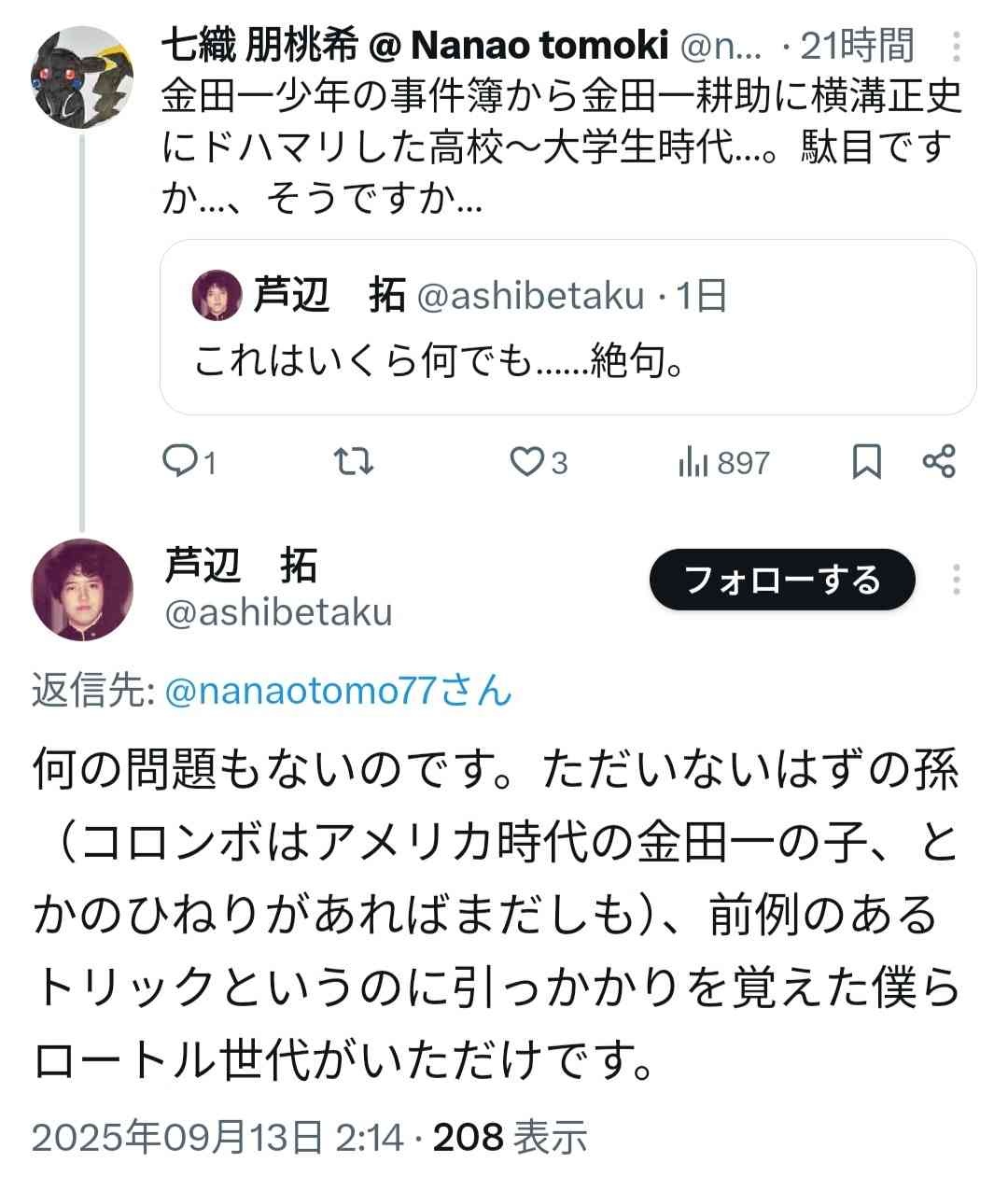Bookmark Nanao tomoki's tweet
The width and height of the screenshot is (1008, 1177).
tap(867, 461)
